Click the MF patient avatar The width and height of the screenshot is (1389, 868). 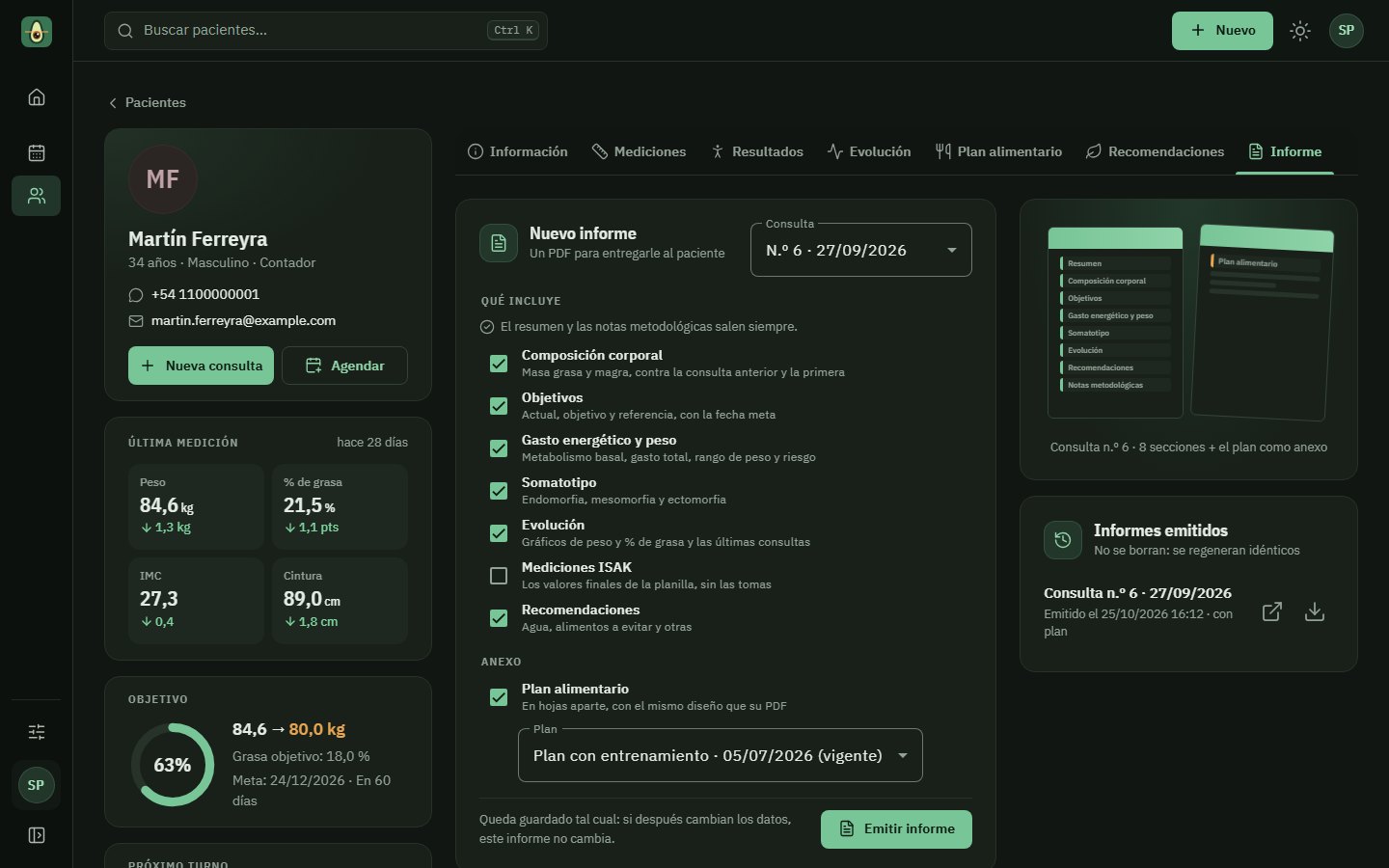(x=163, y=179)
